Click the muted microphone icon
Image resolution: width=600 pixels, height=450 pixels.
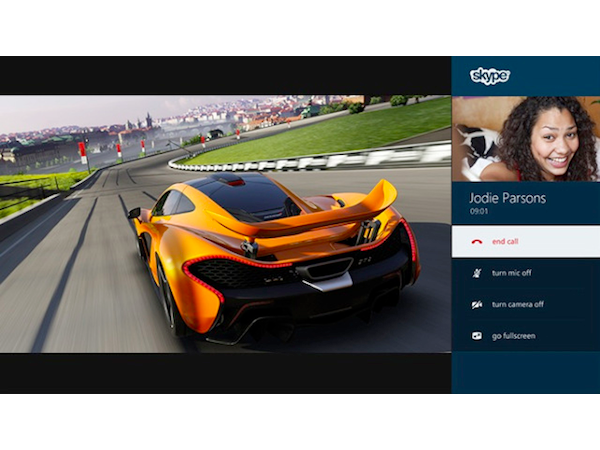tap(476, 273)
